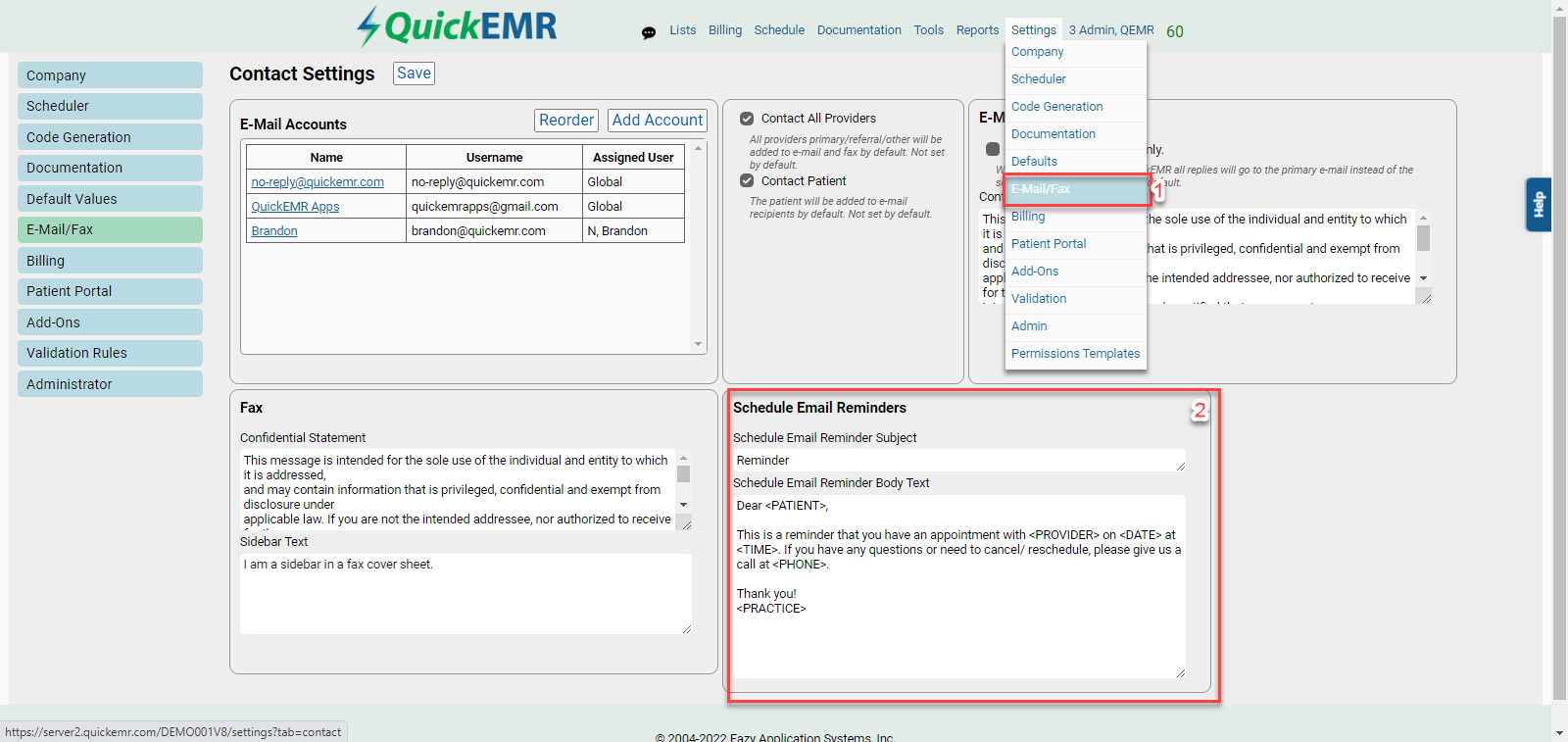The height and width of the screenshot is (742, 1568).
Task: Select Scheduler in left sidebar
Action: click(x=110, y=106)
